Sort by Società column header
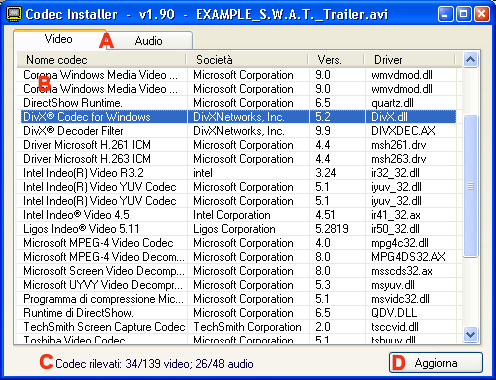This screenshot has width=496, height=380. point(247,60)
